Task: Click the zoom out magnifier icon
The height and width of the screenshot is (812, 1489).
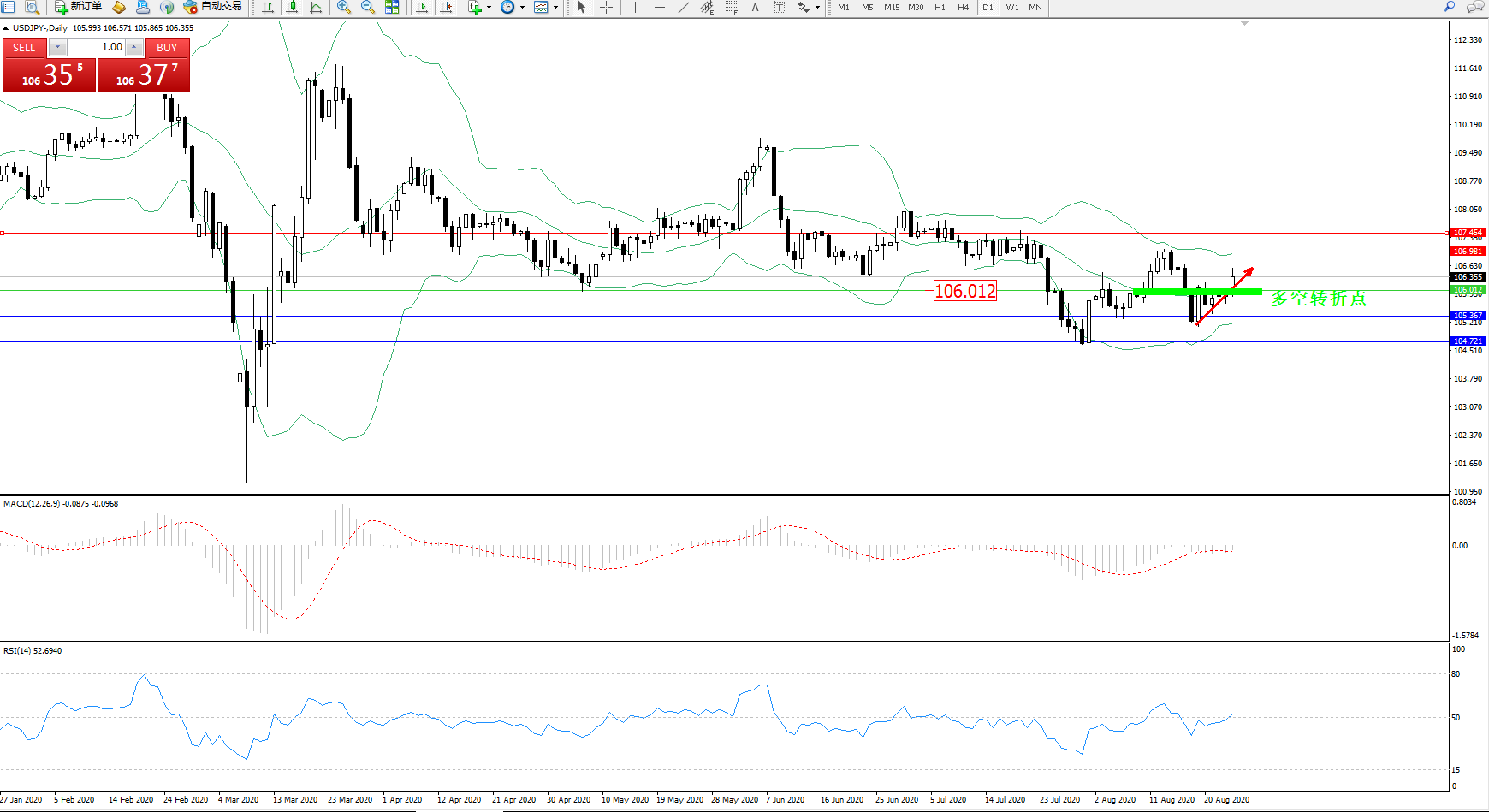Action: 368,7
